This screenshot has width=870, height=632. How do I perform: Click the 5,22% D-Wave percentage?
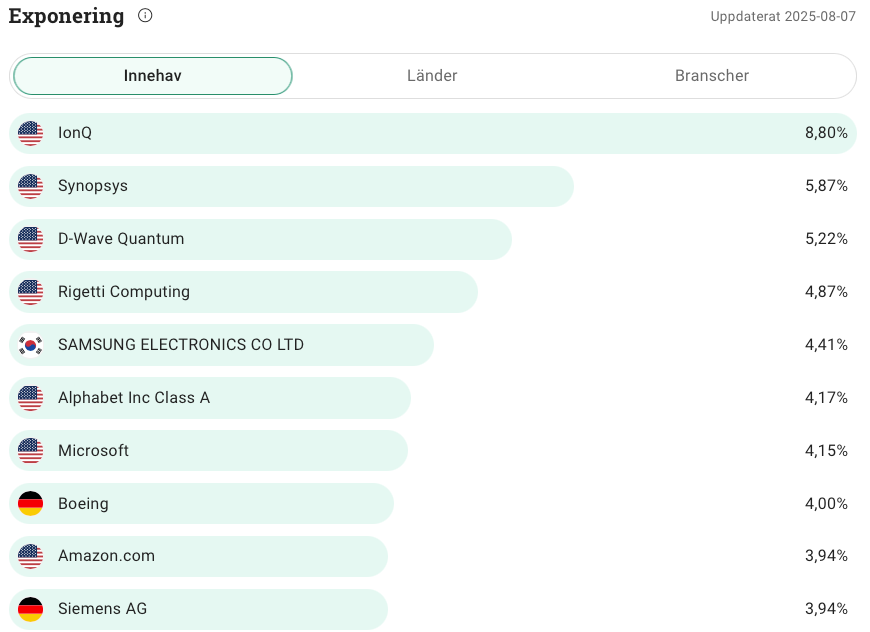(x=826, y=239)
